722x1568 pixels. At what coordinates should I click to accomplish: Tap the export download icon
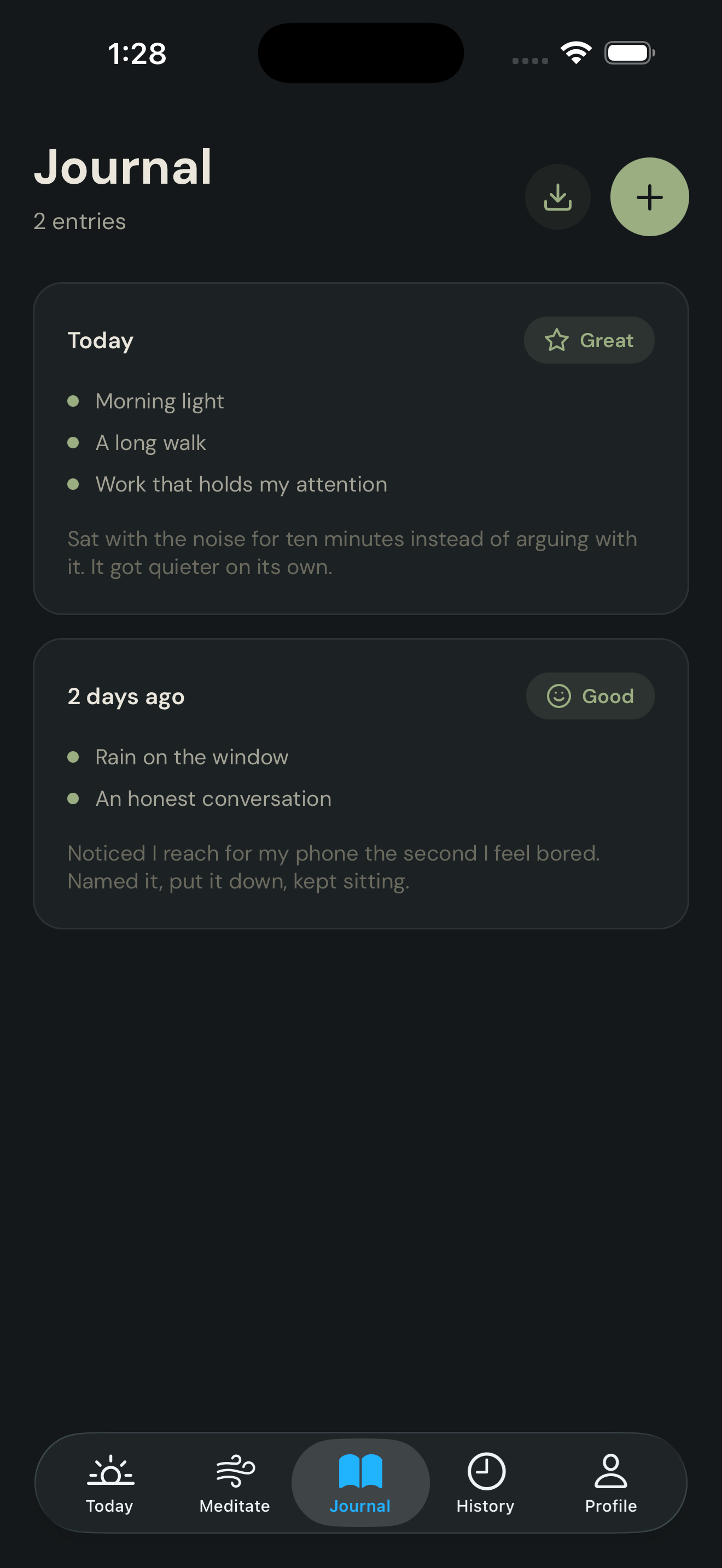point(557,197)
